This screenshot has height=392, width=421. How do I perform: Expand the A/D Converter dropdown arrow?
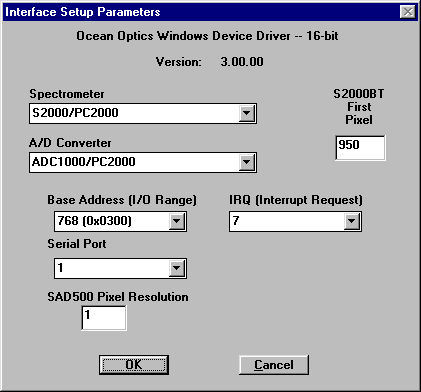point(247,162)
